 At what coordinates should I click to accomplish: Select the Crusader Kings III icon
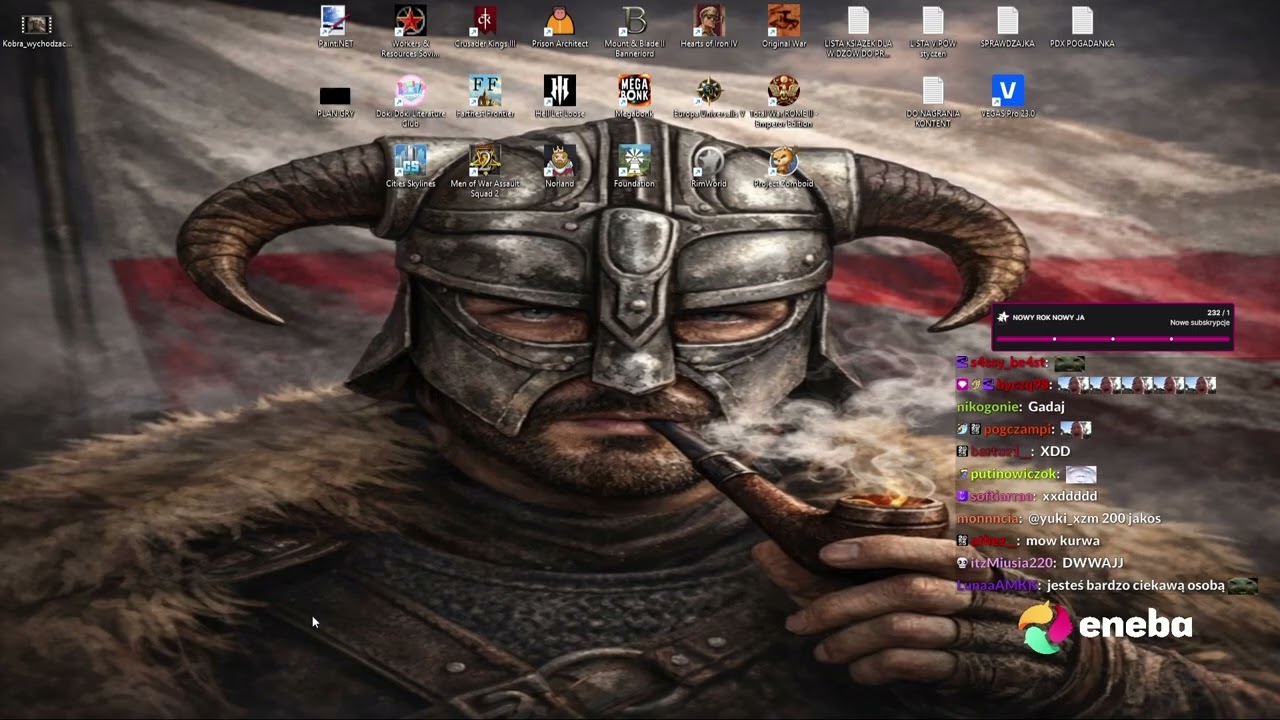click(485, 26)
